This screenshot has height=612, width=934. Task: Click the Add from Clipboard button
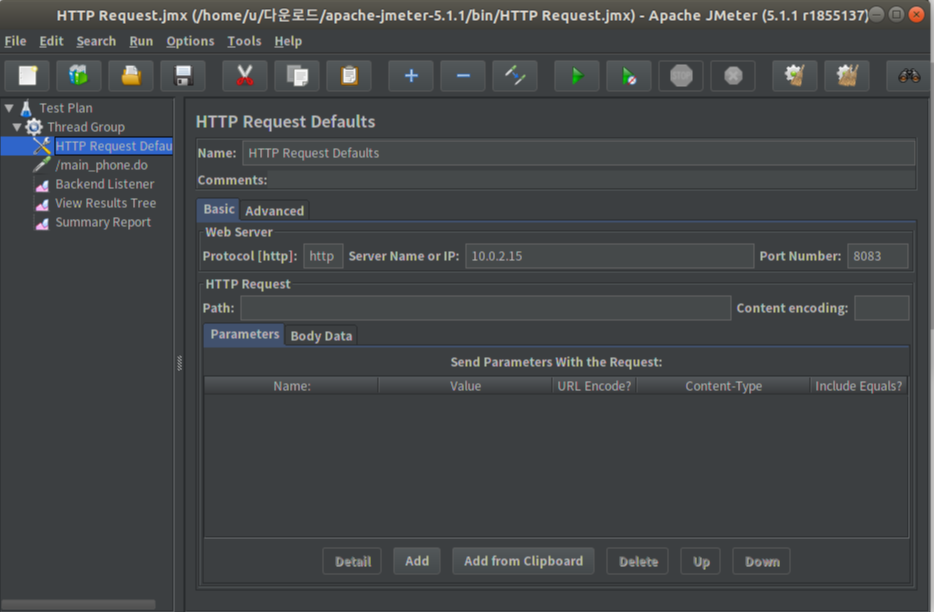(x=524, y=561)
